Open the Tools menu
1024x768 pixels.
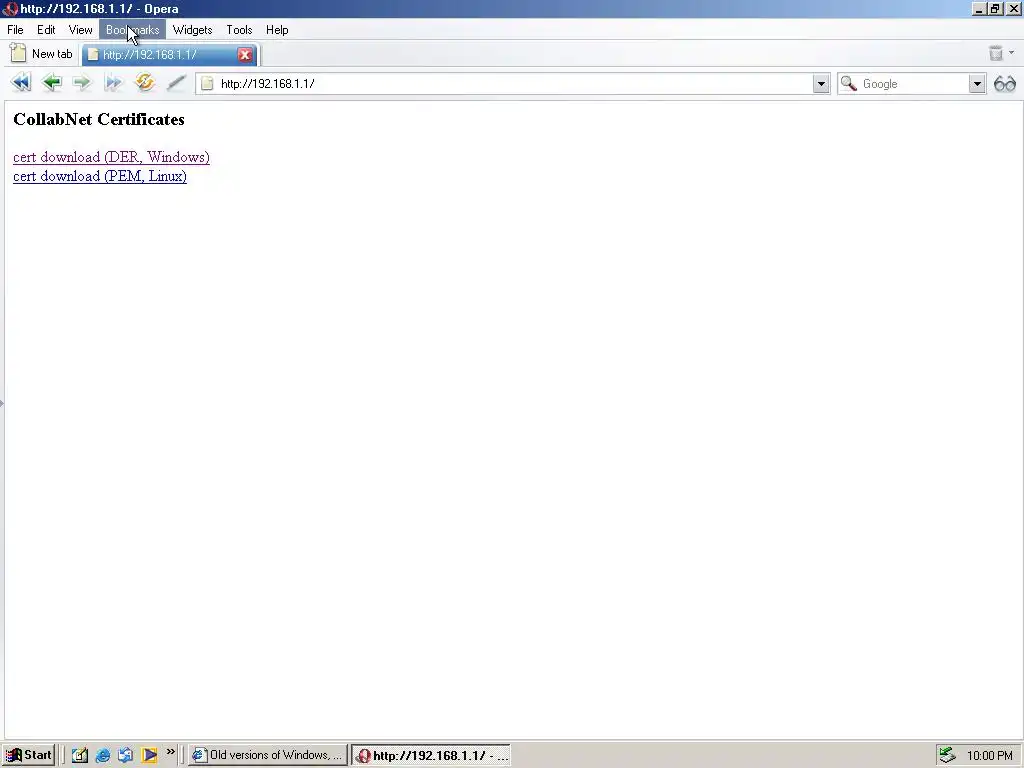pyautogui.click(x=239, y=29)
